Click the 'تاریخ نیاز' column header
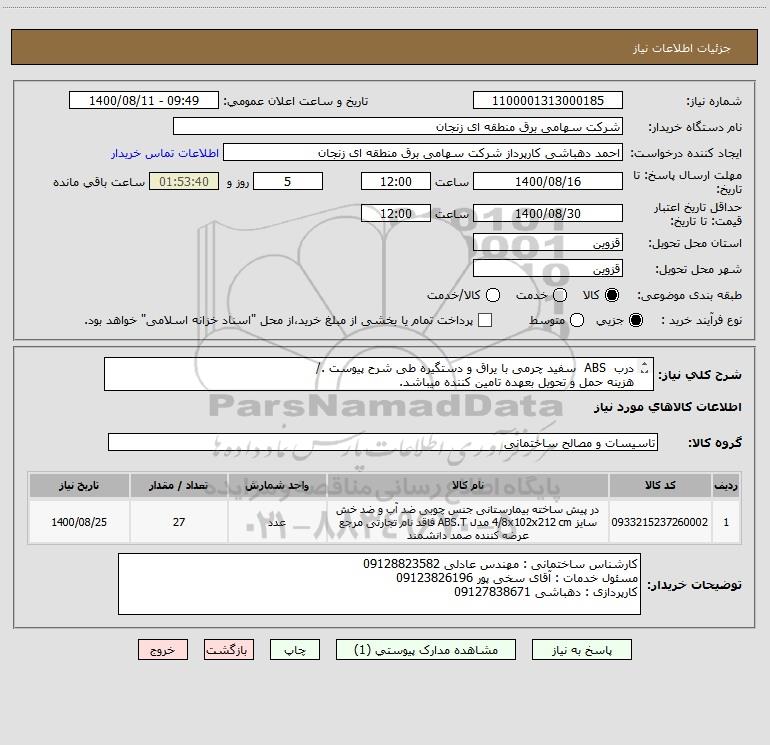Image resolution: width=770 pixels, height=745 pixels. (79, 485)
